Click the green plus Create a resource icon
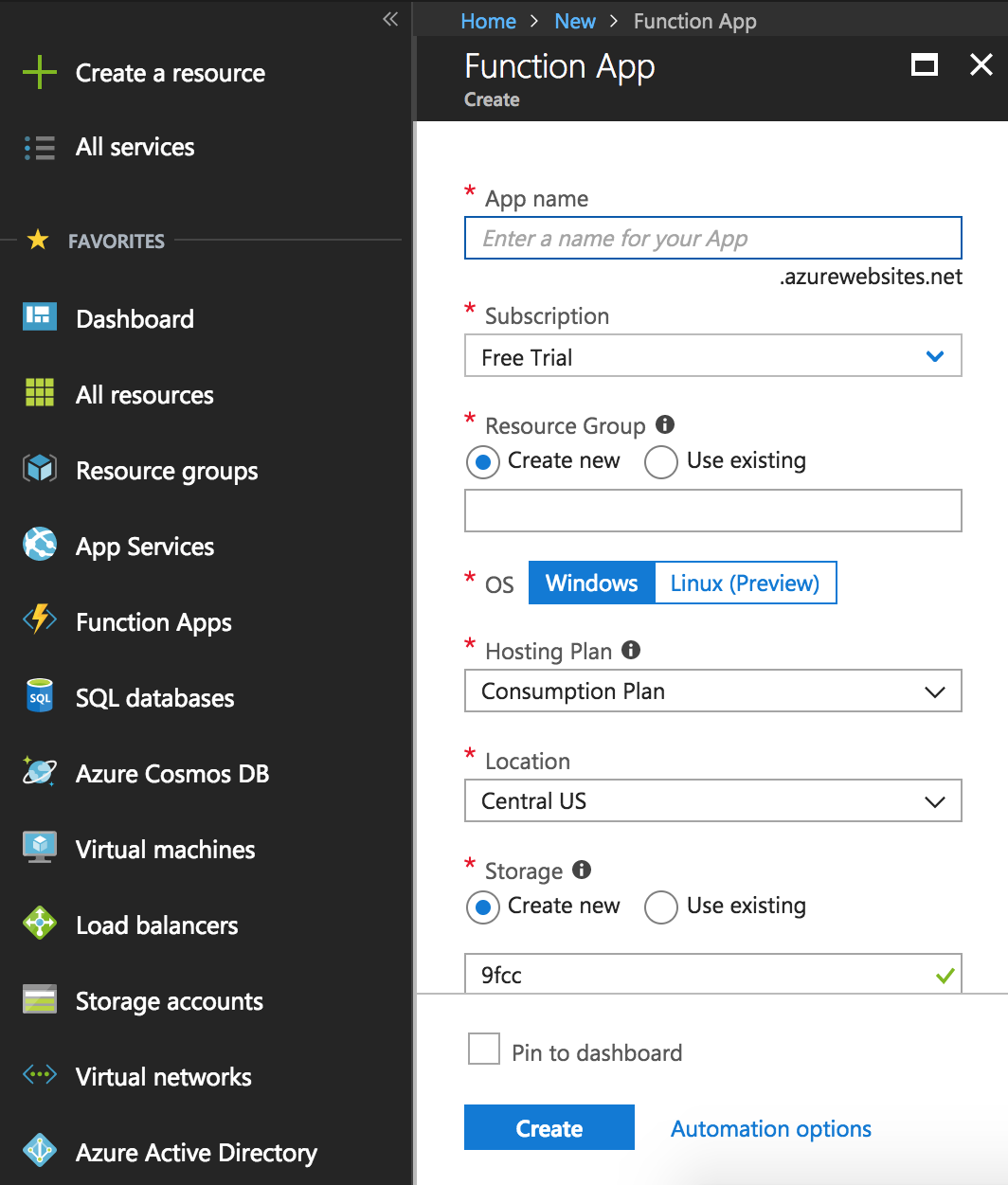Viewport: 1008px width, 1185px height. point(40,72)
